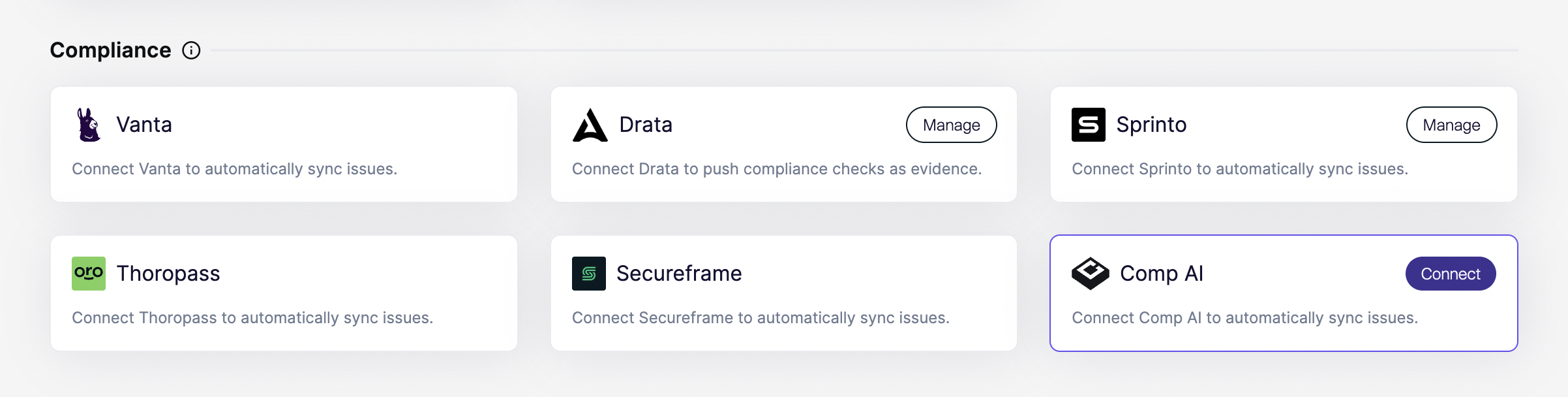The height and width of the screenshot is (397, 1568).
Task: Click the Thoropass oro logo
Action: click(89, 274)
